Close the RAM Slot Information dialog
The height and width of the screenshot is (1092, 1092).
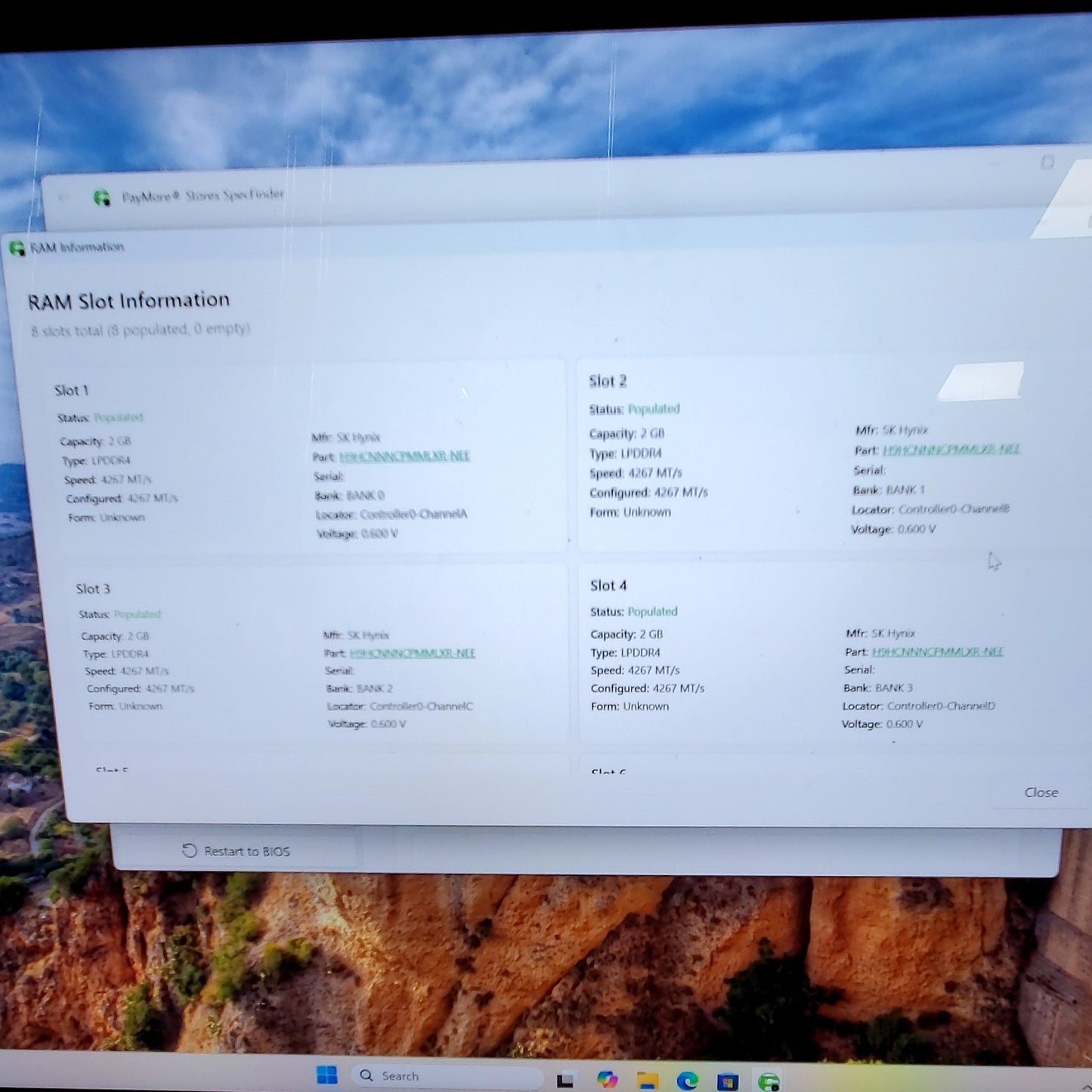click(1041, 792)
